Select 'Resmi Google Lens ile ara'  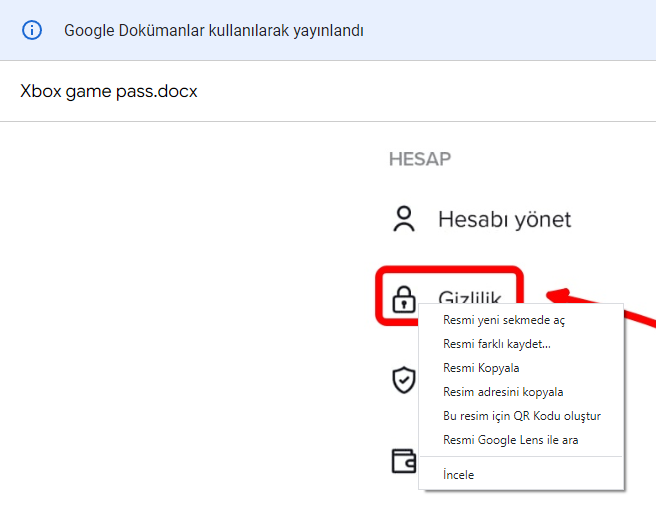(x=510, y=440)
